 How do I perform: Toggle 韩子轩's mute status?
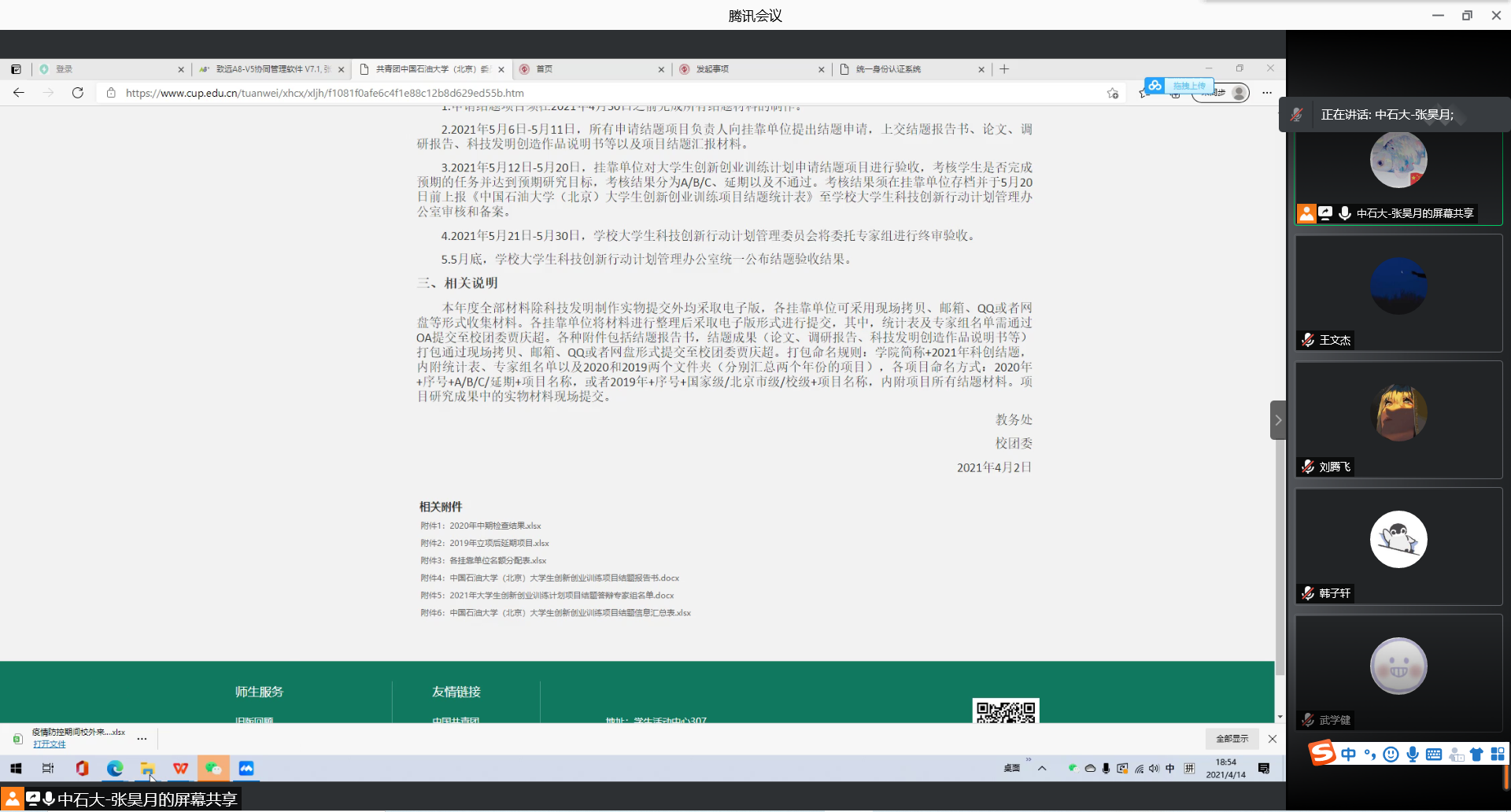coord(1307,593)
